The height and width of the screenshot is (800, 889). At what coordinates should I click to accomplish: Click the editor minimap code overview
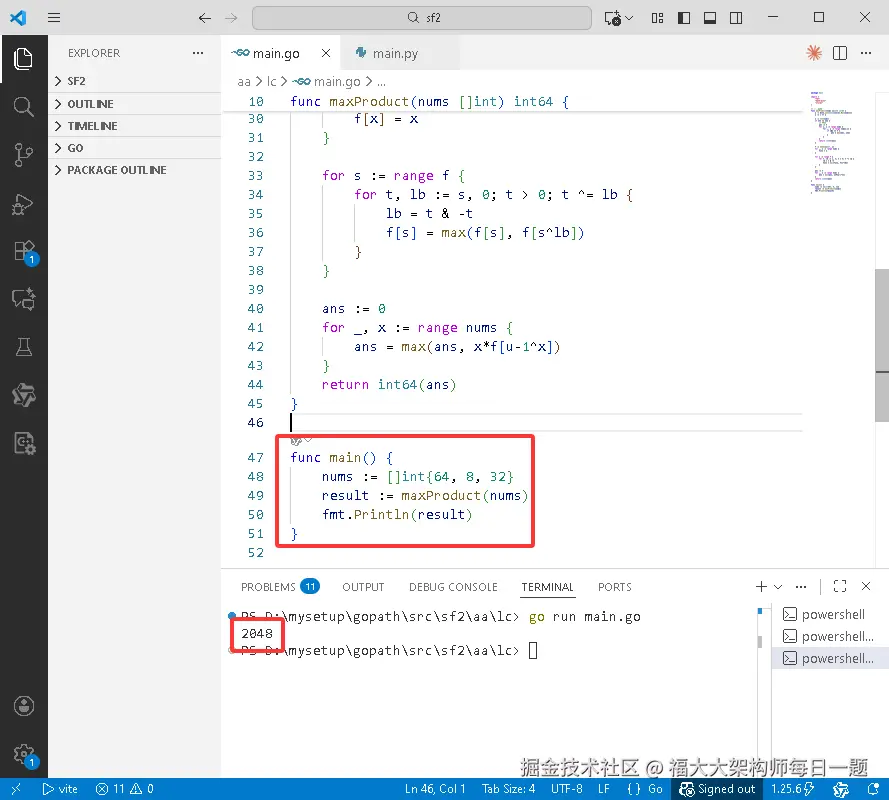(x=832, y=142)
